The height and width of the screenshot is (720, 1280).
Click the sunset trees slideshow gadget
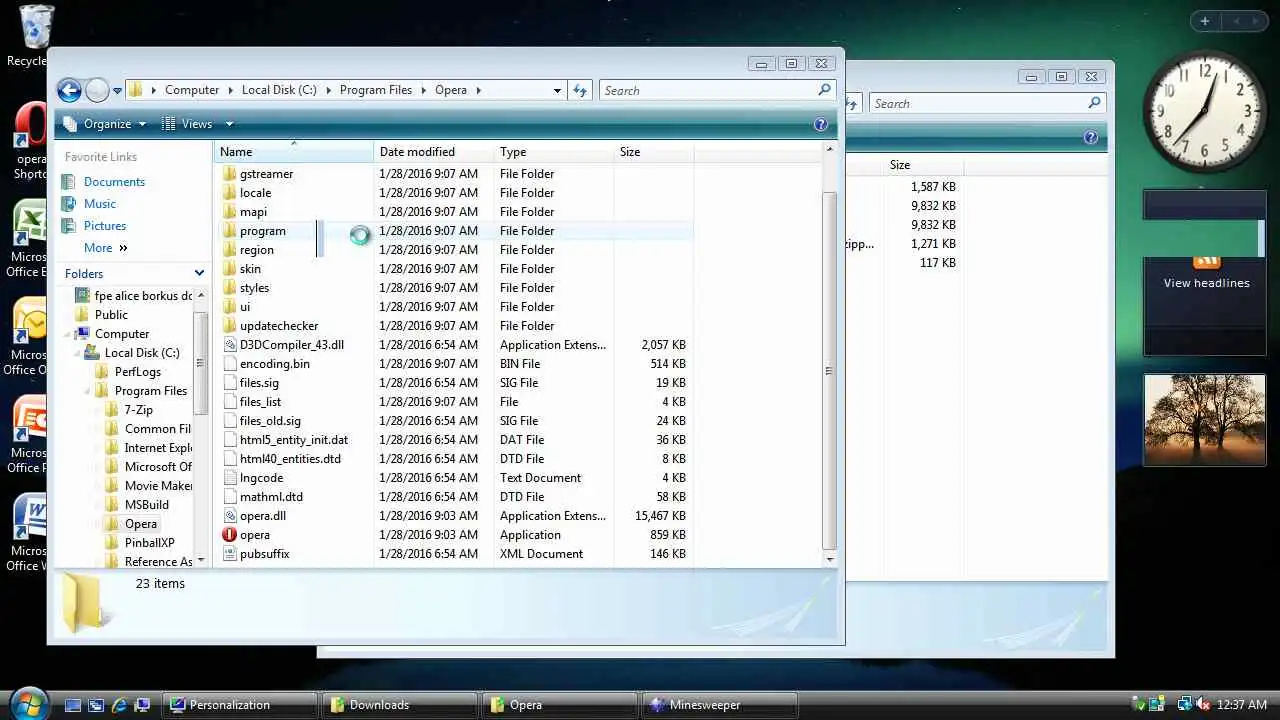pos(1205,420)
